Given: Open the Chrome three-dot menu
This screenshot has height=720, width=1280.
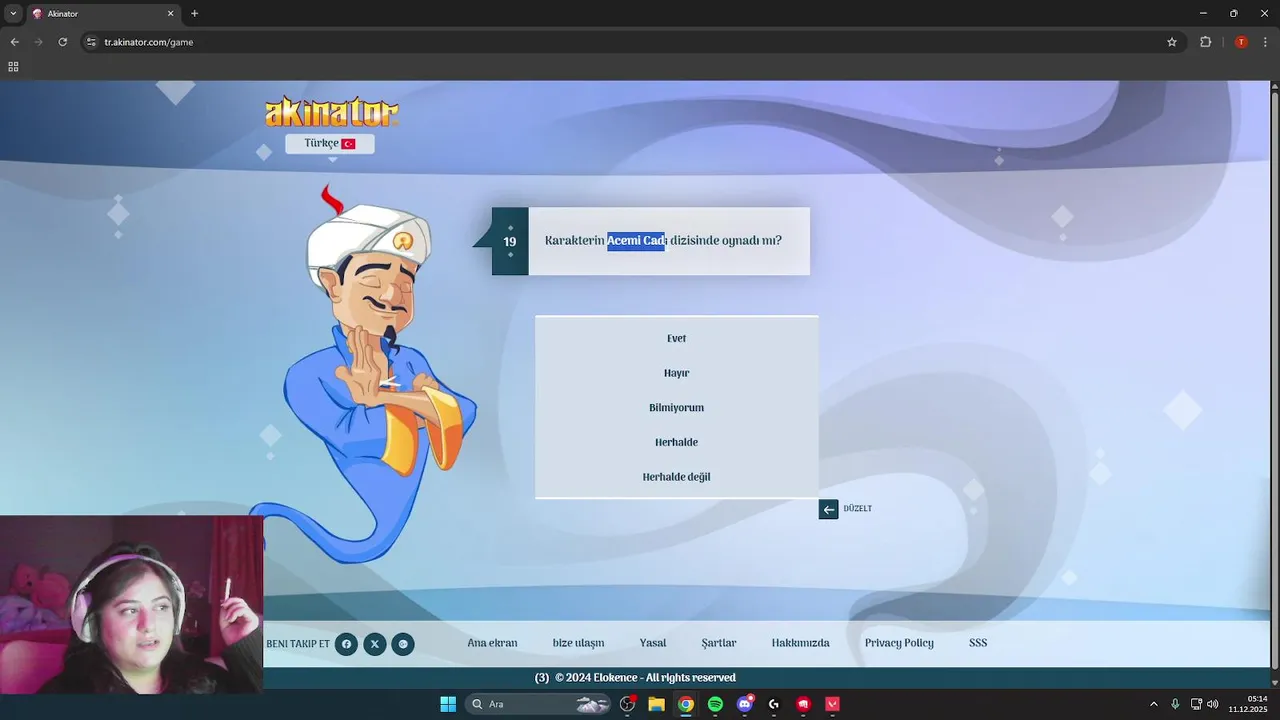Looking at the screenshot, I should tap(1265, 42).
